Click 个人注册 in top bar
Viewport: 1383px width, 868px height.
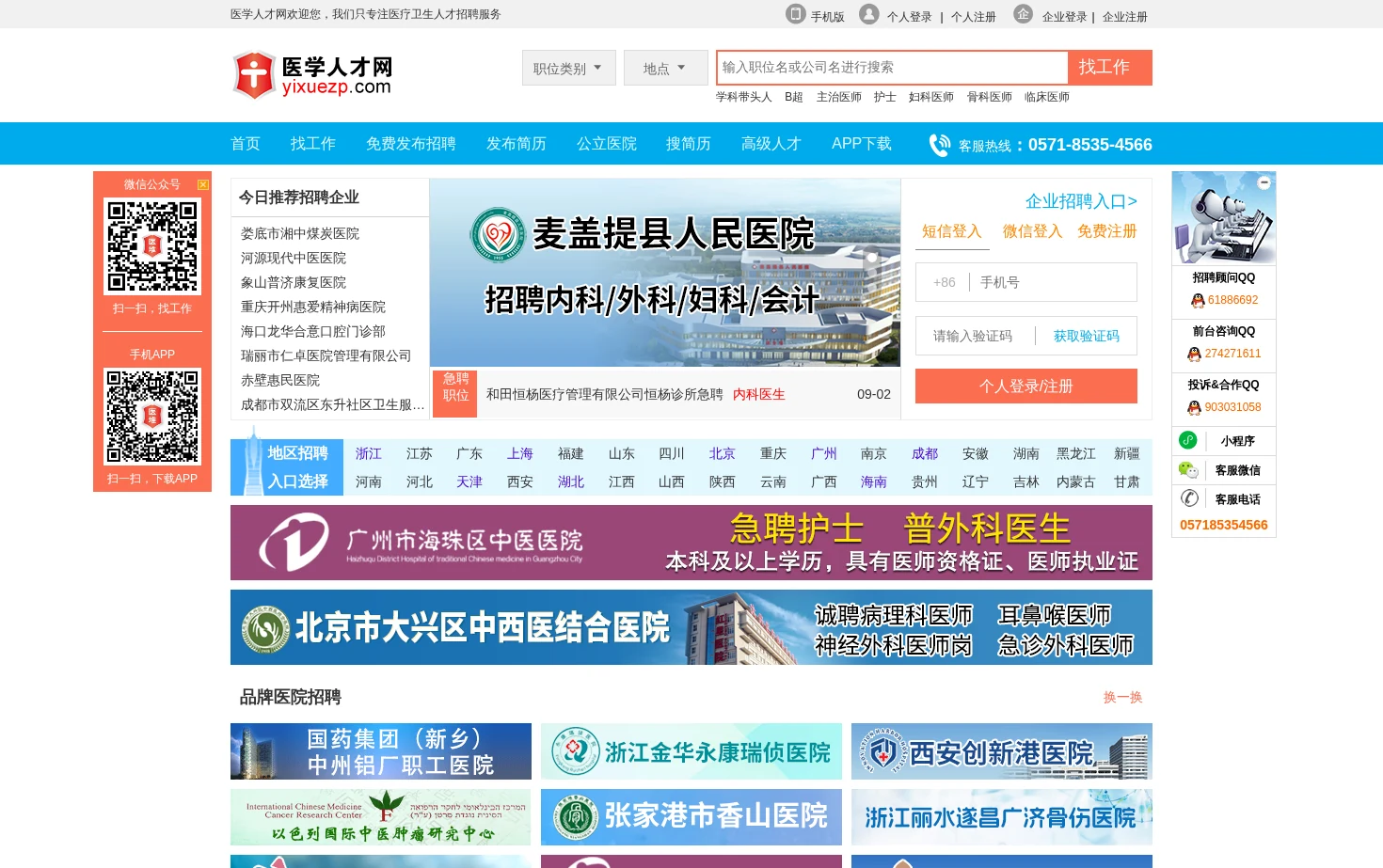click(974, 17)
